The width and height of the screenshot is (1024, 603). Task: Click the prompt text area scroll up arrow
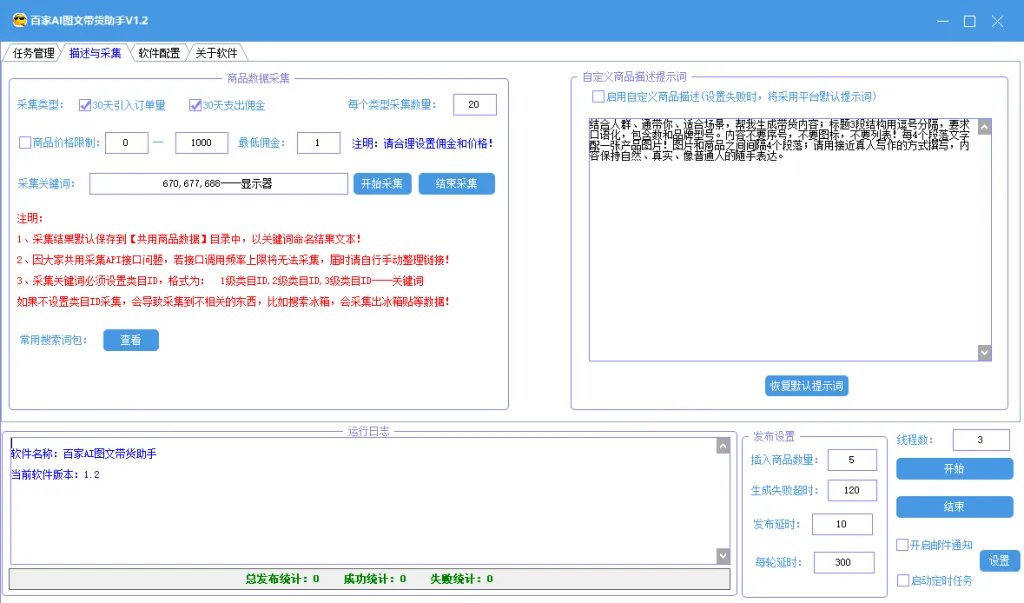pyautogui.click(x=984, y=127)
